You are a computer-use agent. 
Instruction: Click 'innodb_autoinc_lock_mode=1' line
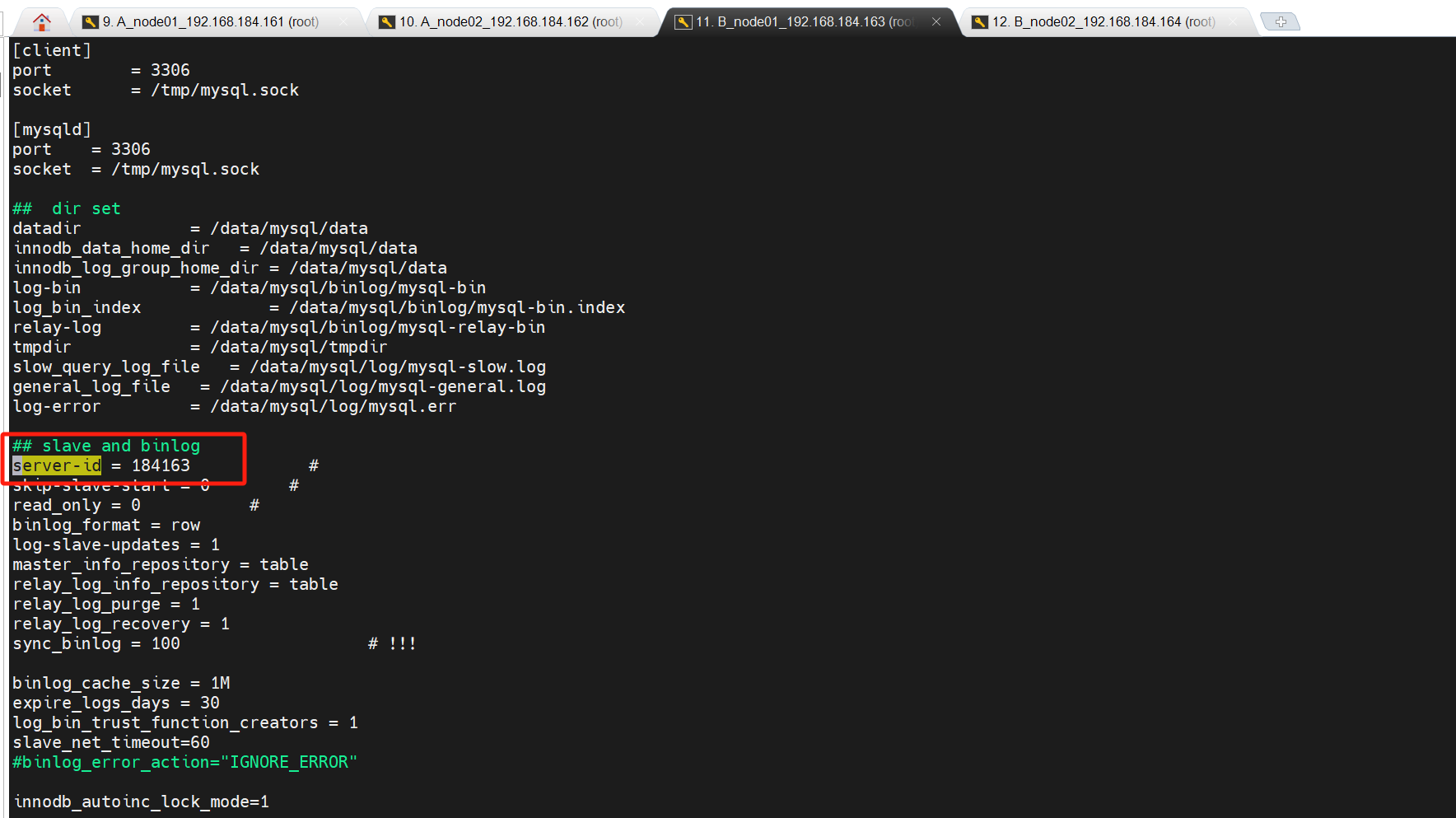tap(141, 802)
